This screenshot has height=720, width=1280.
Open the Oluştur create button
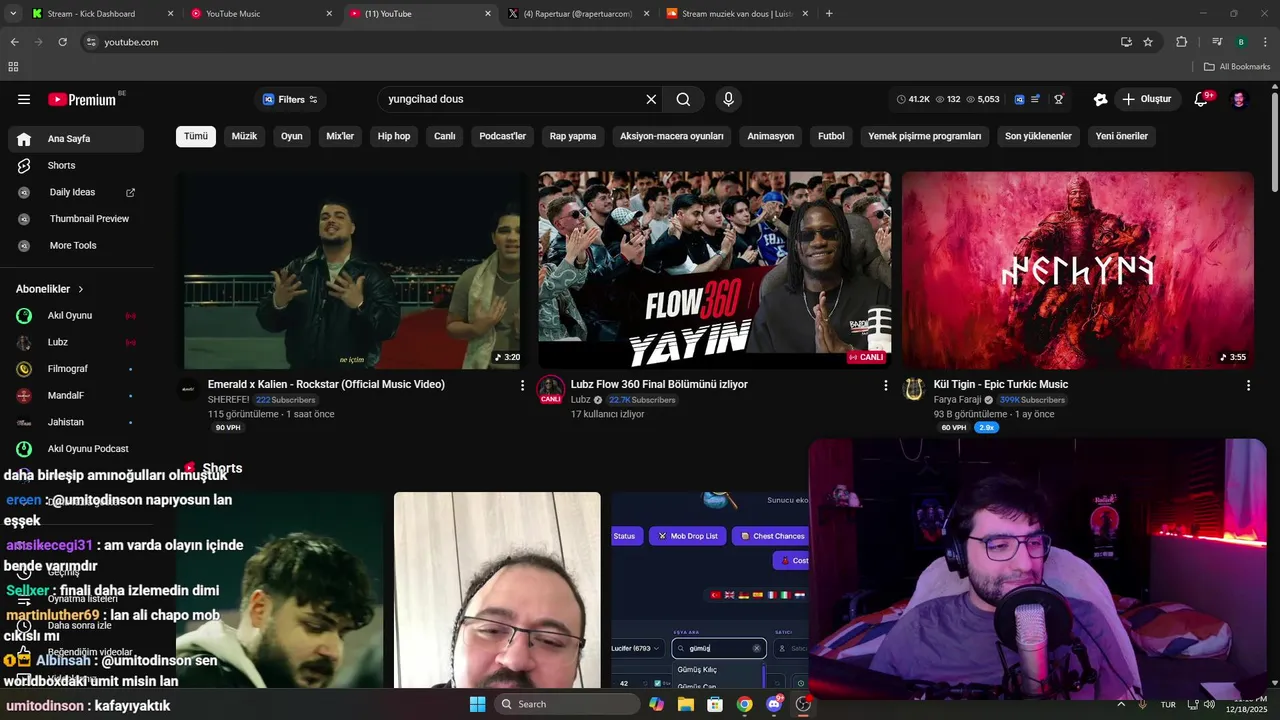[x=1146, y=99]
